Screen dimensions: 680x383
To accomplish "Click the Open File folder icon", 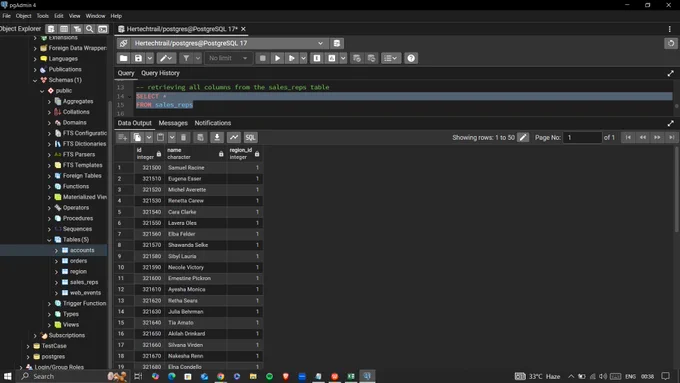I will [124, 58].
